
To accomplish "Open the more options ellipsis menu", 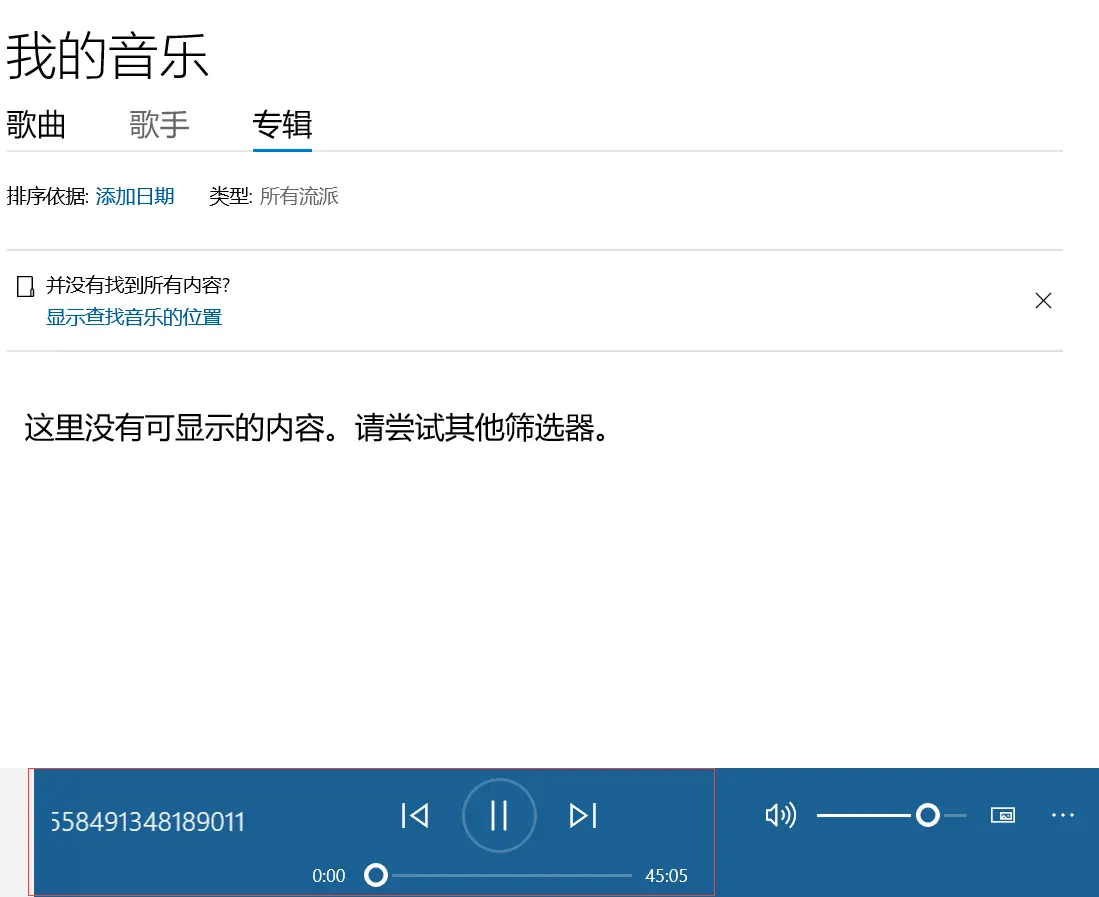I will [1063, 815].
